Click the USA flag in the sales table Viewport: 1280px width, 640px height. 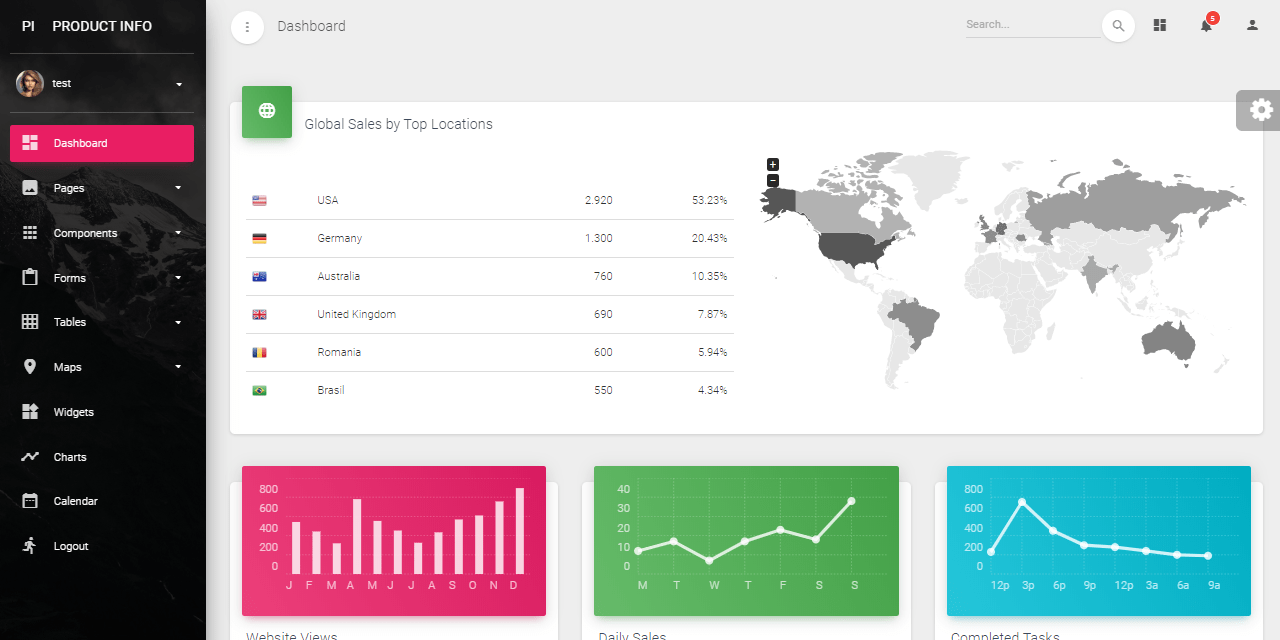(259, 199)
